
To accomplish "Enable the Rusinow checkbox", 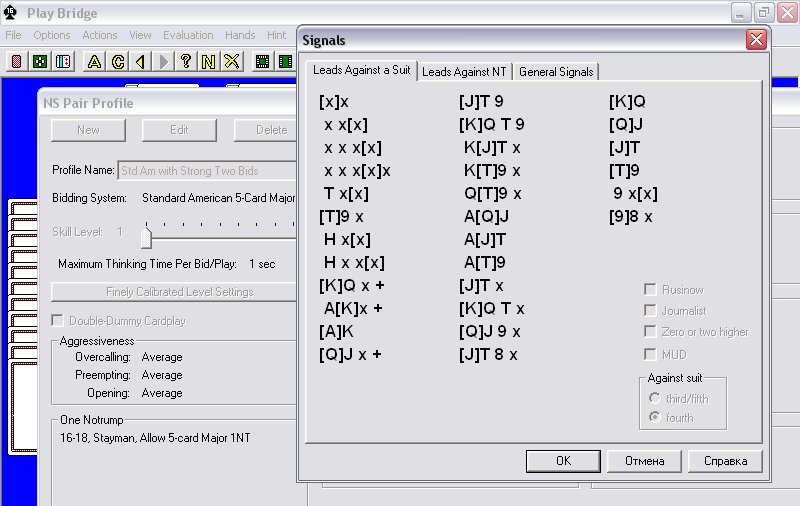I will pos(651,290).
